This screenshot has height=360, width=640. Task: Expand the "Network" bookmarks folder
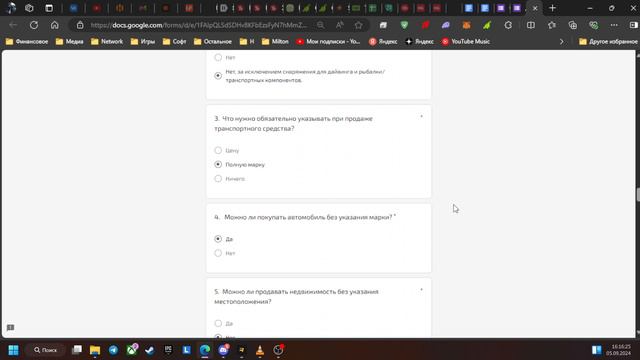[x=107, y=41]
